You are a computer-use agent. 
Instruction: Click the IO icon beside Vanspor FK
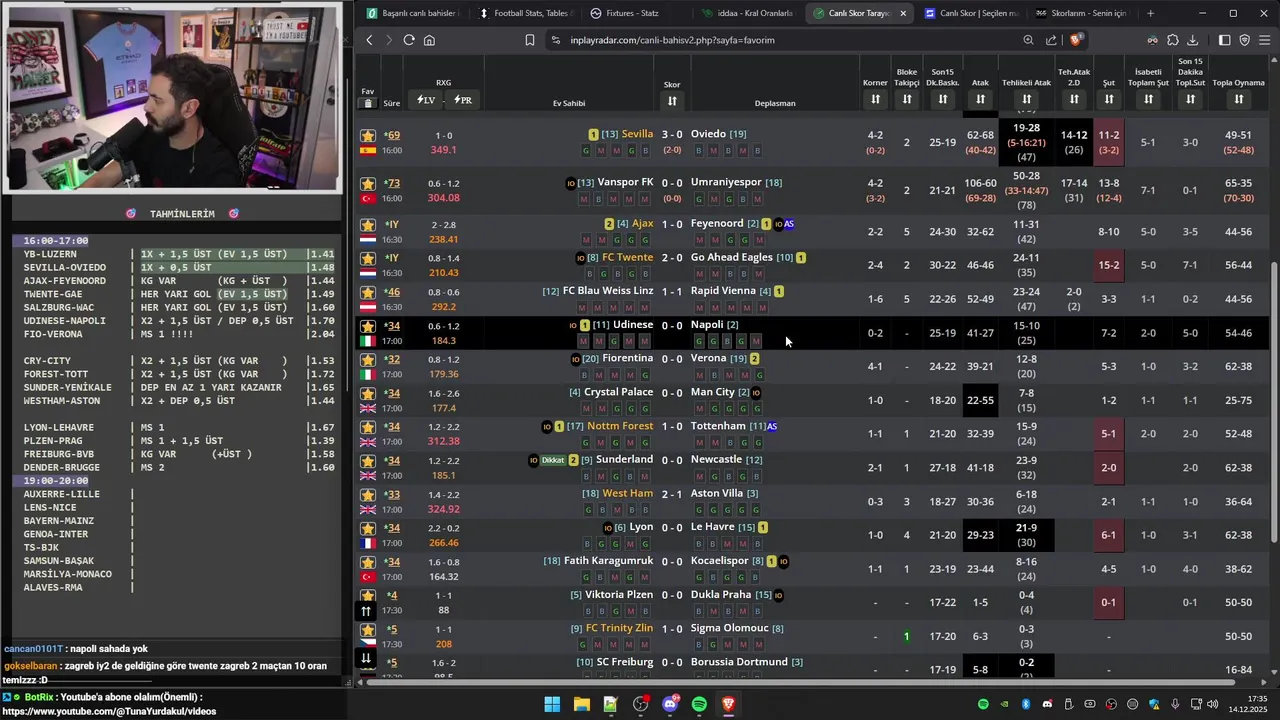(571, 183)
